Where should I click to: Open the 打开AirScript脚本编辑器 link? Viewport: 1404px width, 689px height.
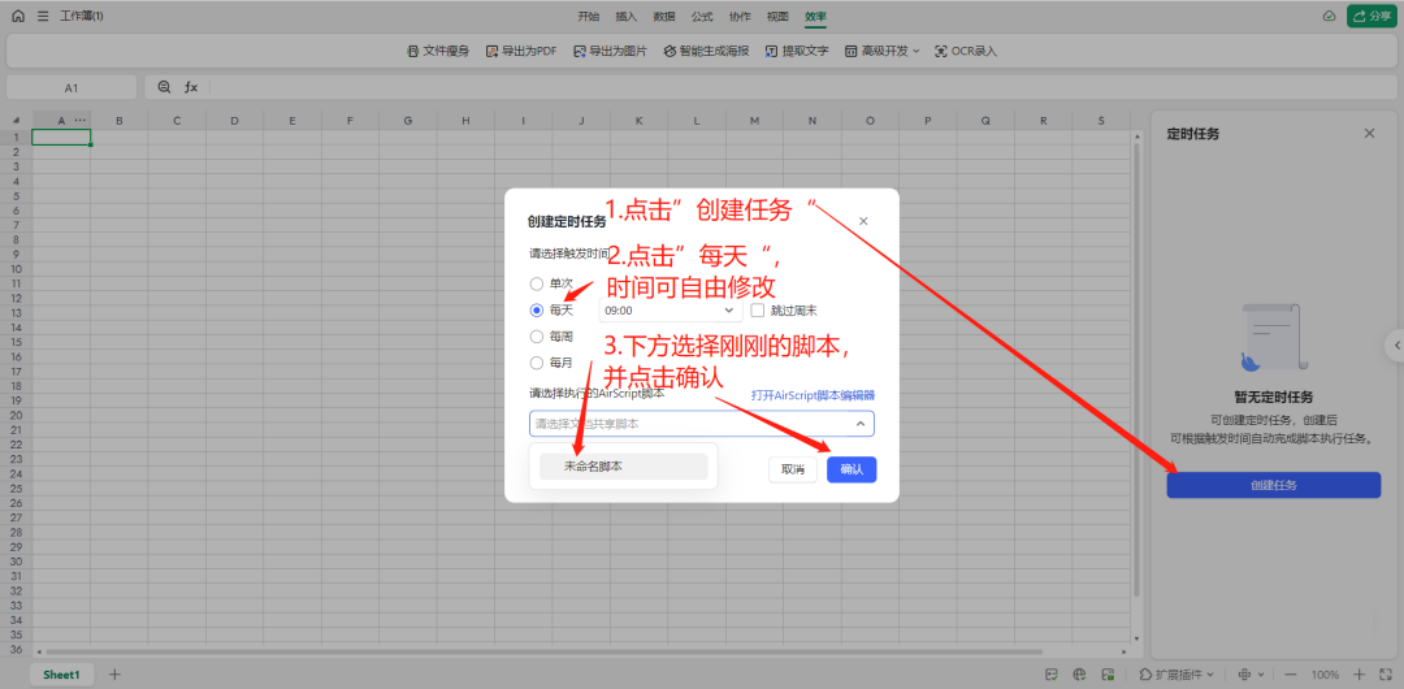(x=813, y=395)
